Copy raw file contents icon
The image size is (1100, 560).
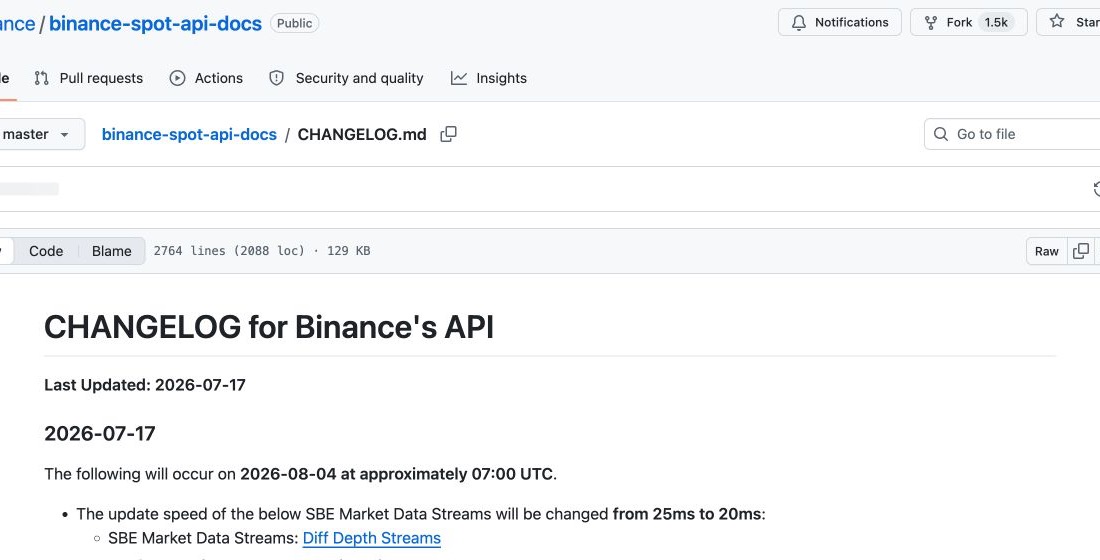coord(1081,251)
